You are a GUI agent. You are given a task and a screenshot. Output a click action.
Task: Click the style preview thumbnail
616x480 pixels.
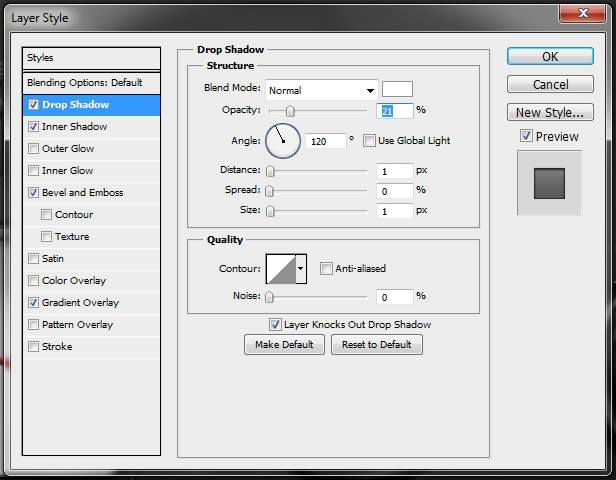tap(549, 183)
